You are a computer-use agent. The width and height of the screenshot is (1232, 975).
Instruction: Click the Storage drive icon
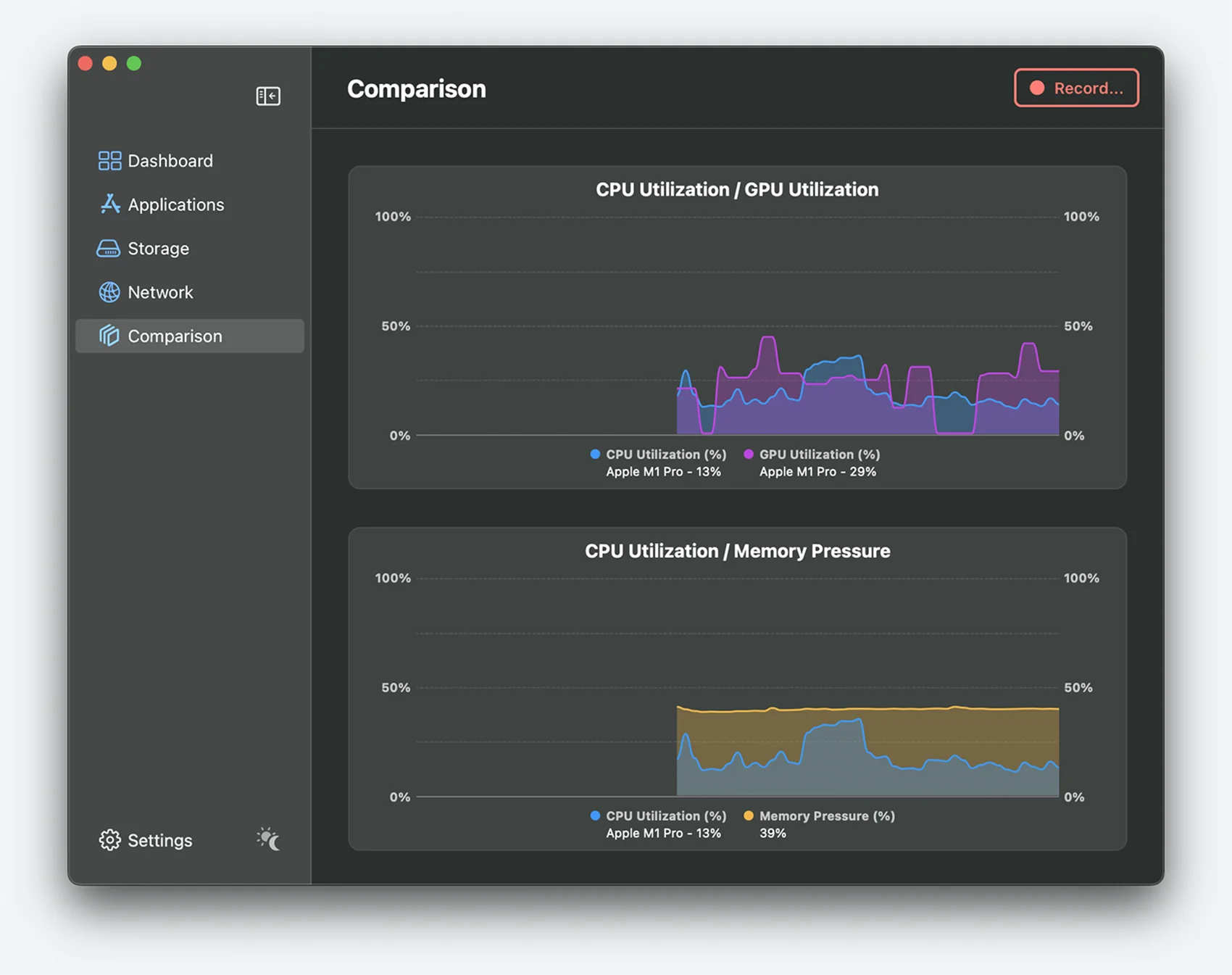click(x=108, y=249)
